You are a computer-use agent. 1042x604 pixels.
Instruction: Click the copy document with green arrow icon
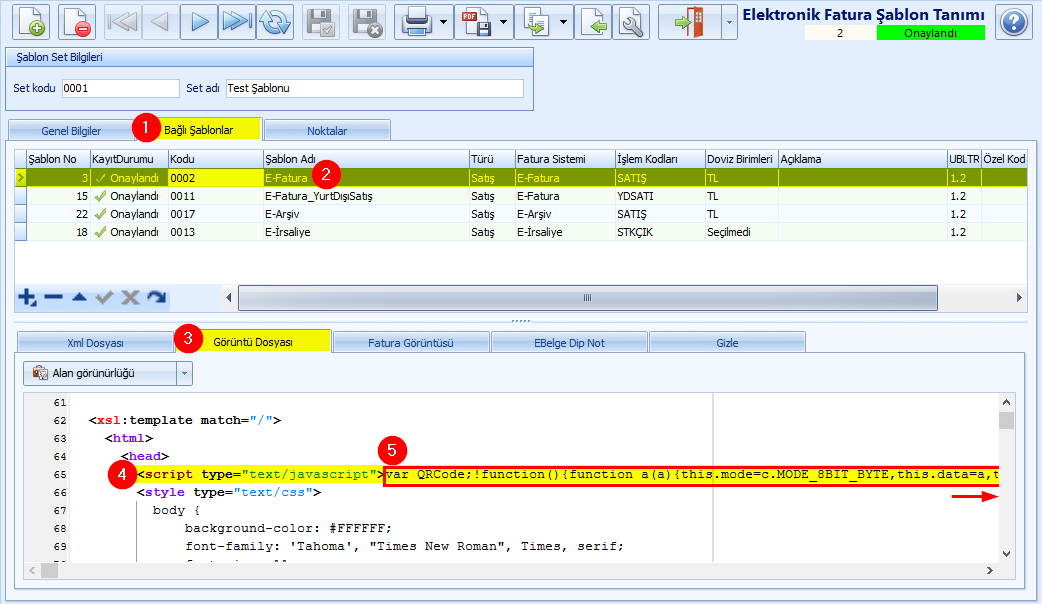(537, 22)
